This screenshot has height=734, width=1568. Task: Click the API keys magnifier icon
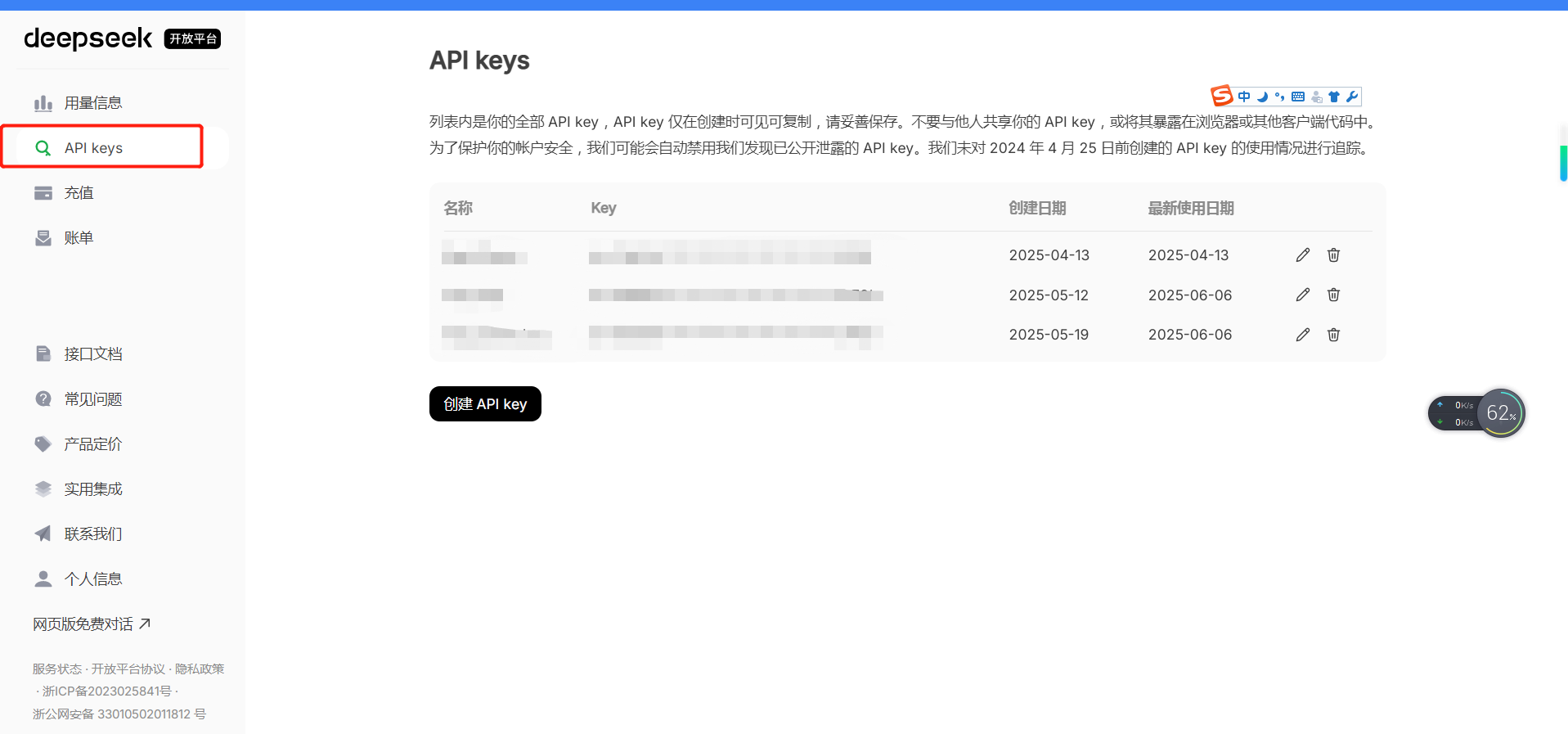[43, 148]
